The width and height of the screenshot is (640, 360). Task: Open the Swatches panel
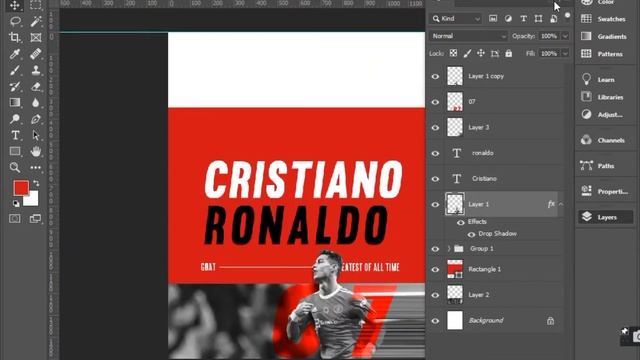click(x=605, y=19)
